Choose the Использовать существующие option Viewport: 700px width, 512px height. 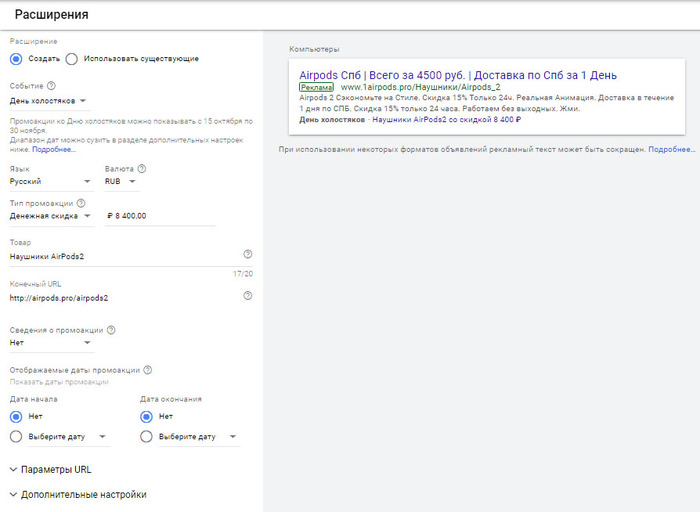[x=72, y=58]
